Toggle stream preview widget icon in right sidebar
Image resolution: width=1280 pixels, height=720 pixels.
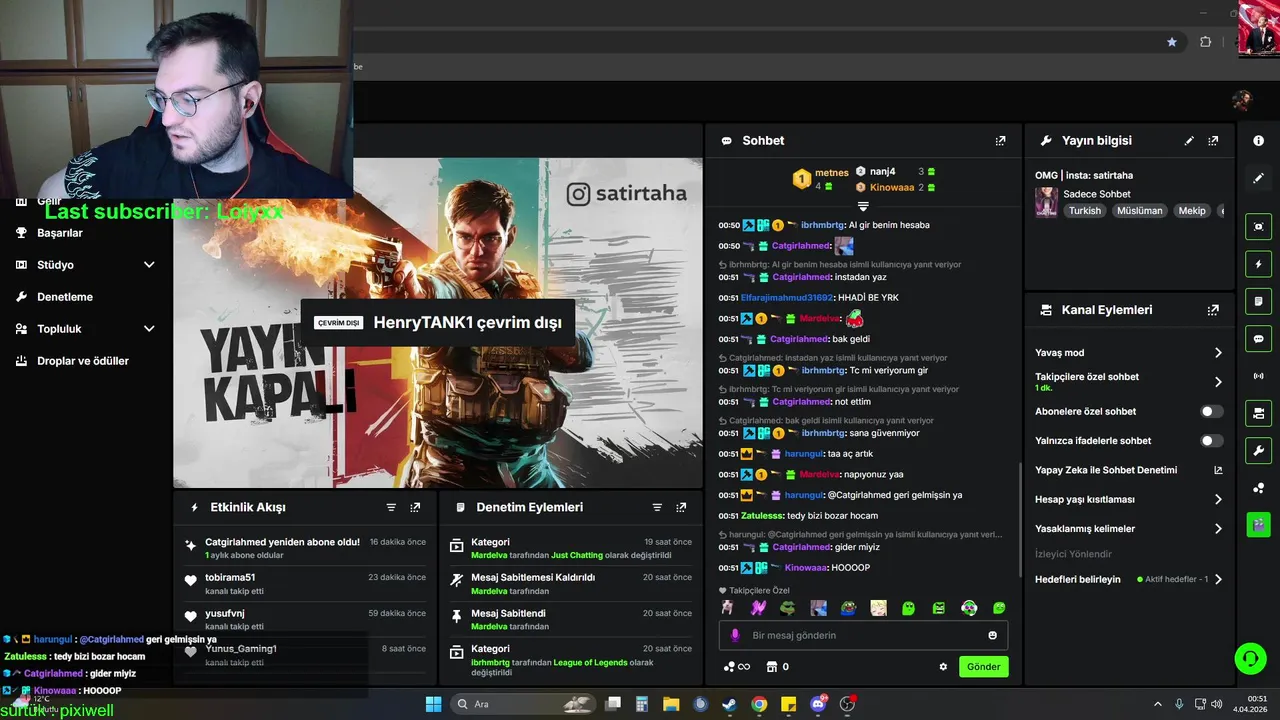1258,227
